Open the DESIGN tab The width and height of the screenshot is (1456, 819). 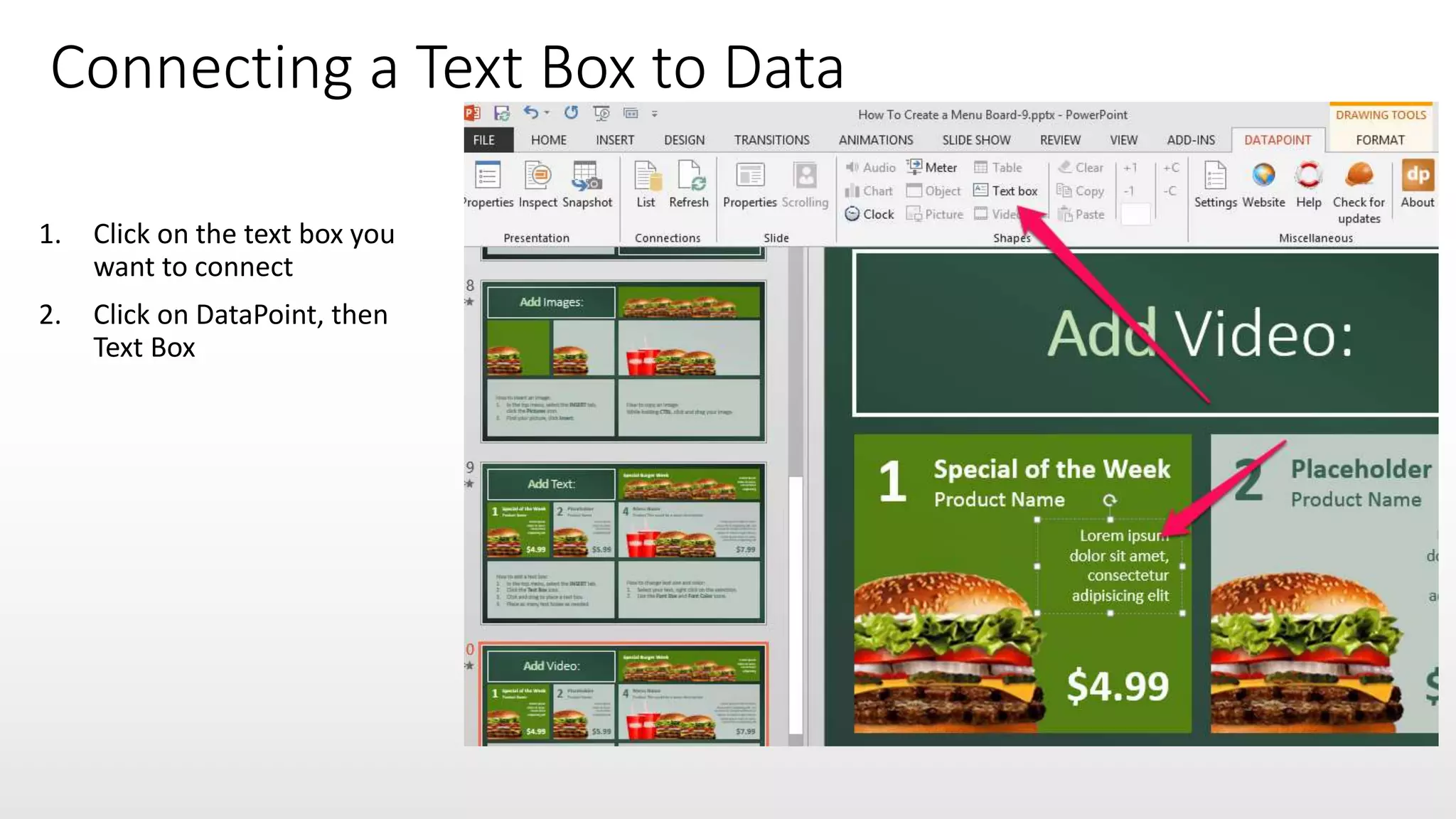coord(685,140)
